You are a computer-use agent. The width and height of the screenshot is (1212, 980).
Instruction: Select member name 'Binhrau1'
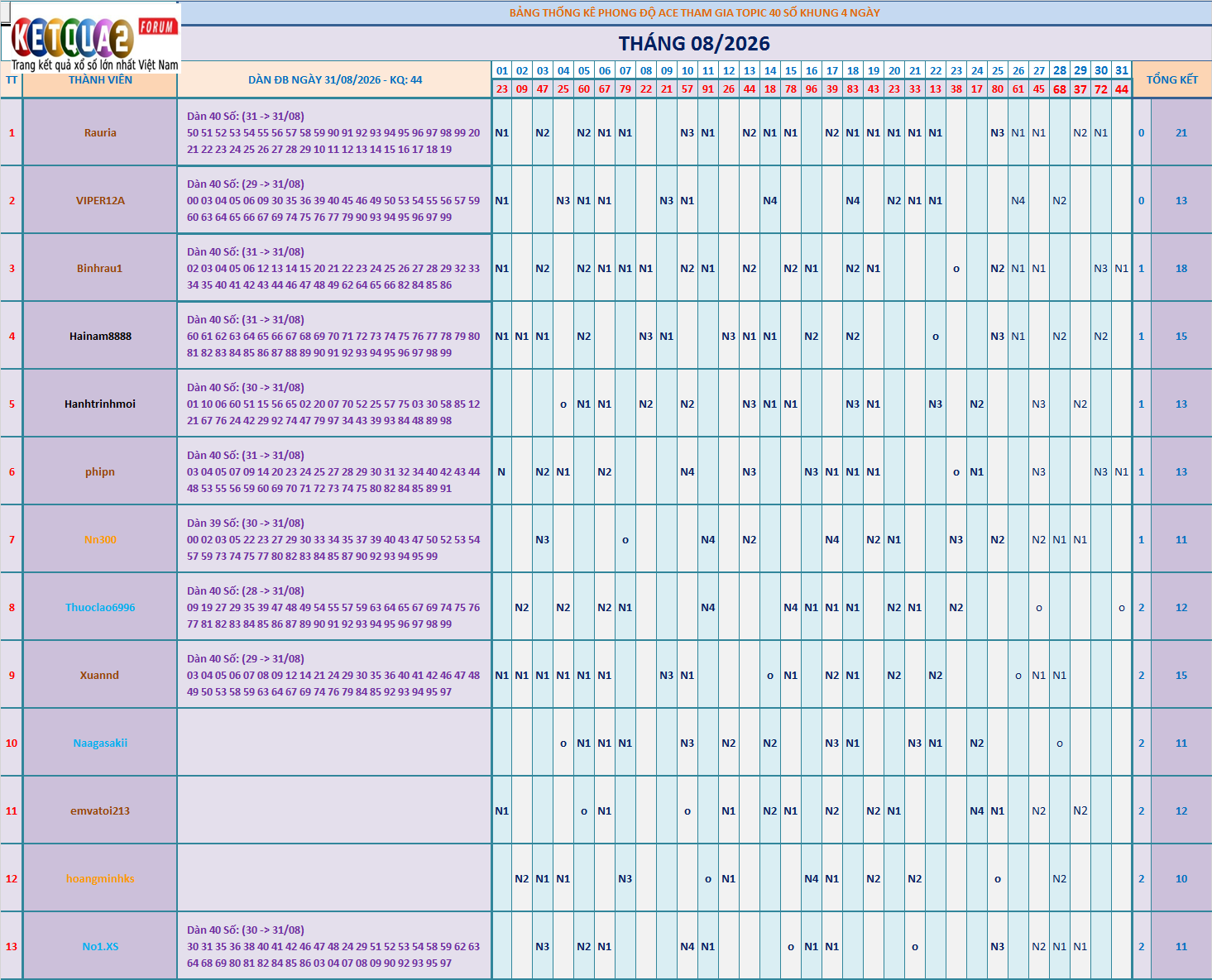(100, 269)
